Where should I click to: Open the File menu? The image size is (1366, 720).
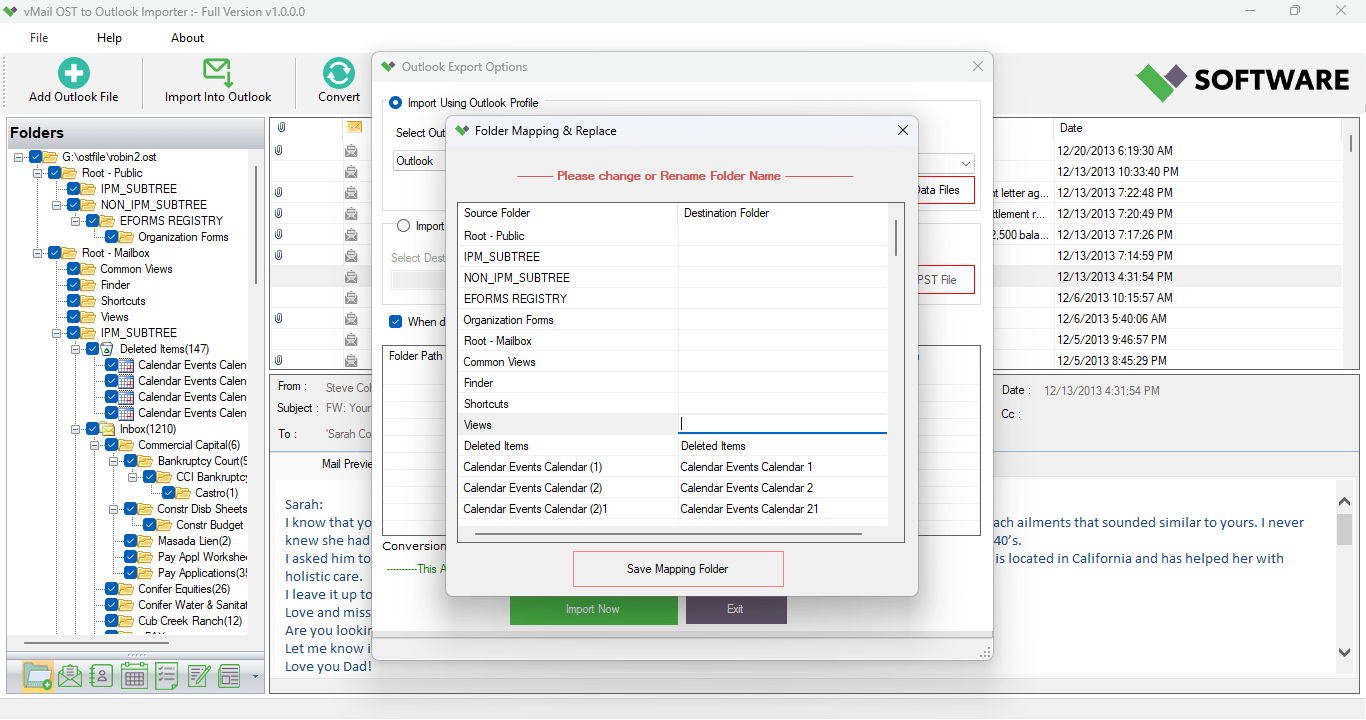39,38
